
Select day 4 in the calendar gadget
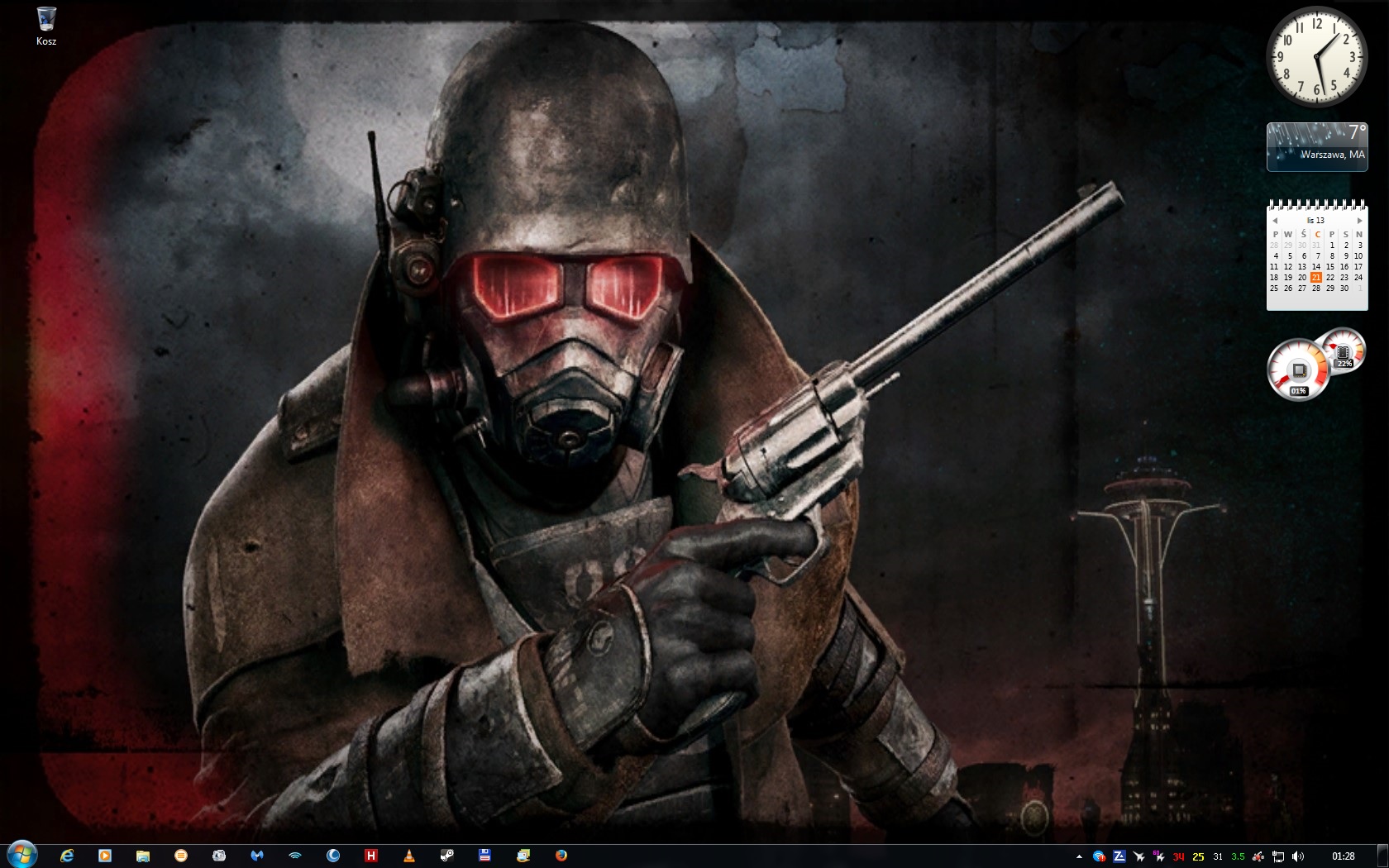(1276, 256)
